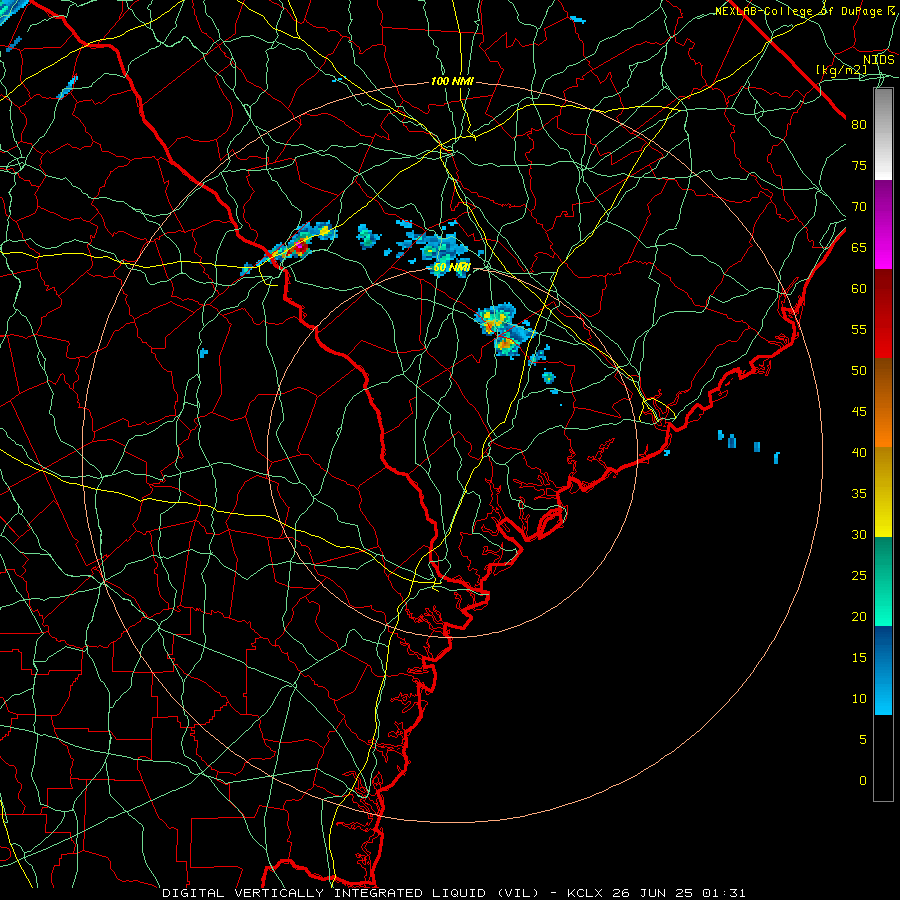The width and height of the screenshot is (900, 900).
Task: Click the 10 value on the VIL scale
Action: pos(859,699)
